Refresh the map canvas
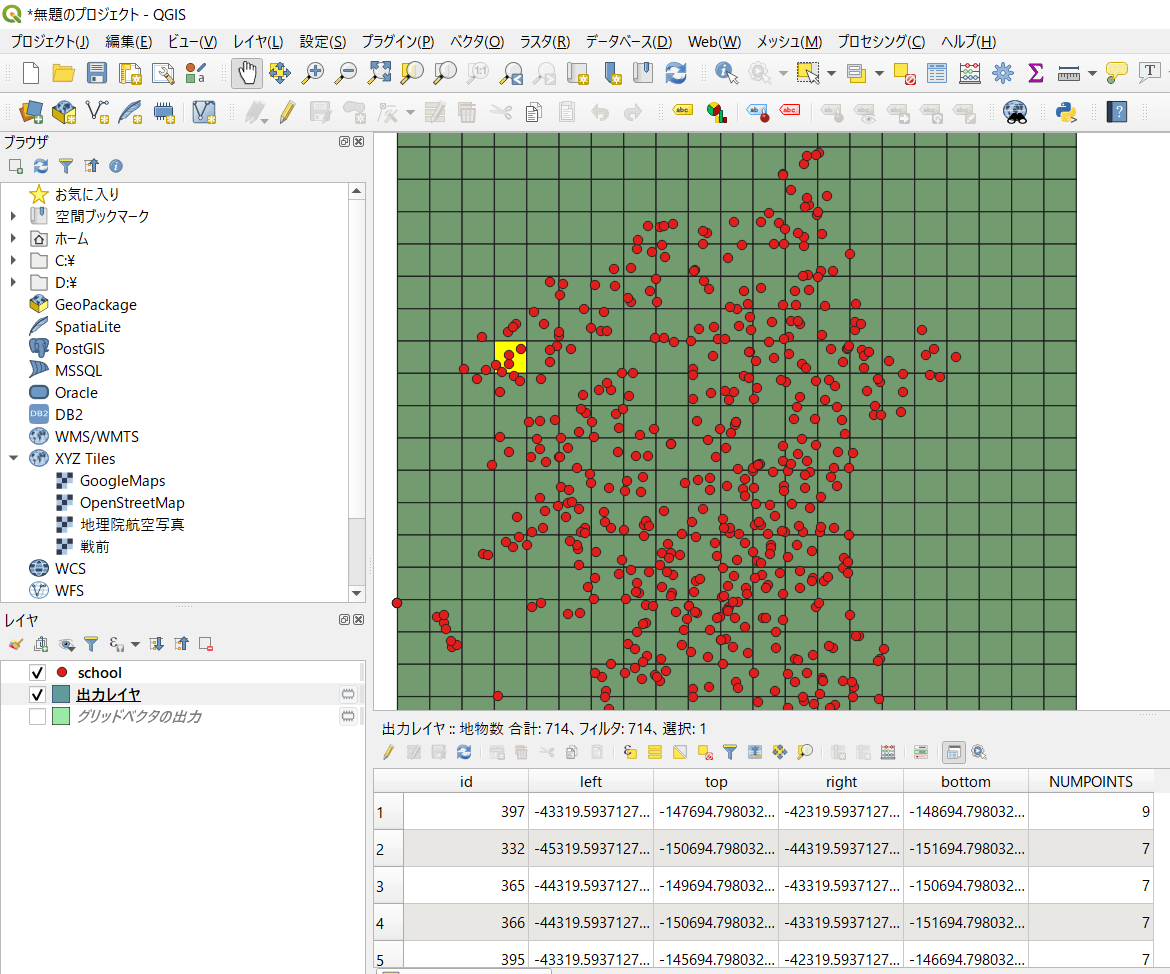 tap(676, 73)
